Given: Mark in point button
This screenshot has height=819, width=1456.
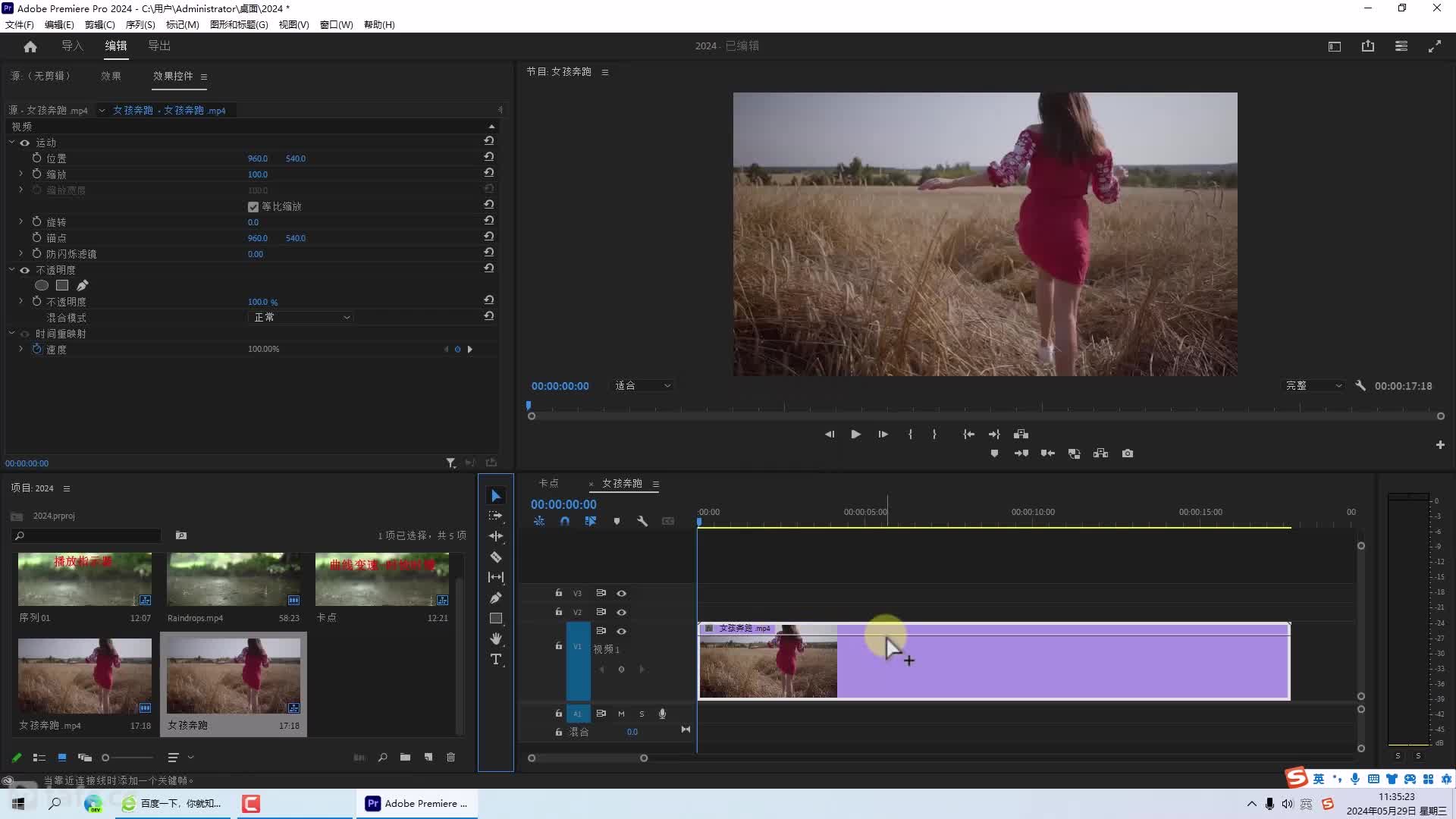Looking at the screenshot, I should coord(910,434).
